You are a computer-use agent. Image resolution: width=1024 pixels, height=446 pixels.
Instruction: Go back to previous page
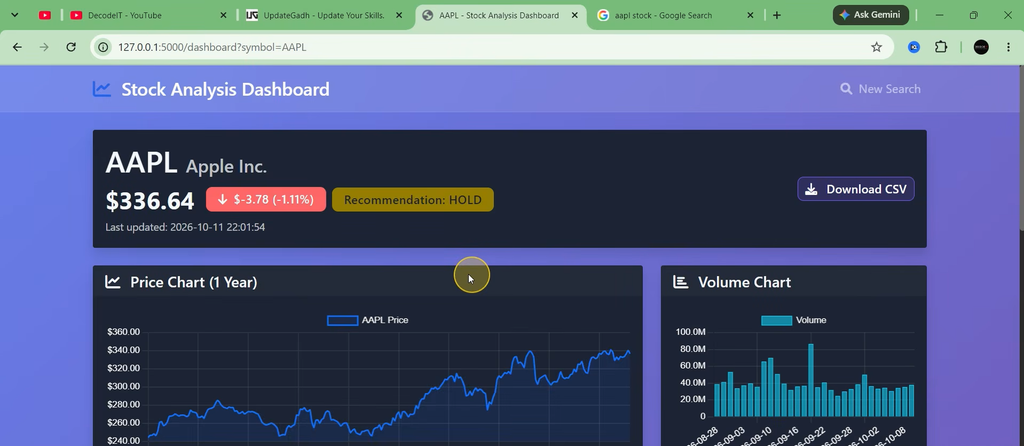18,47
